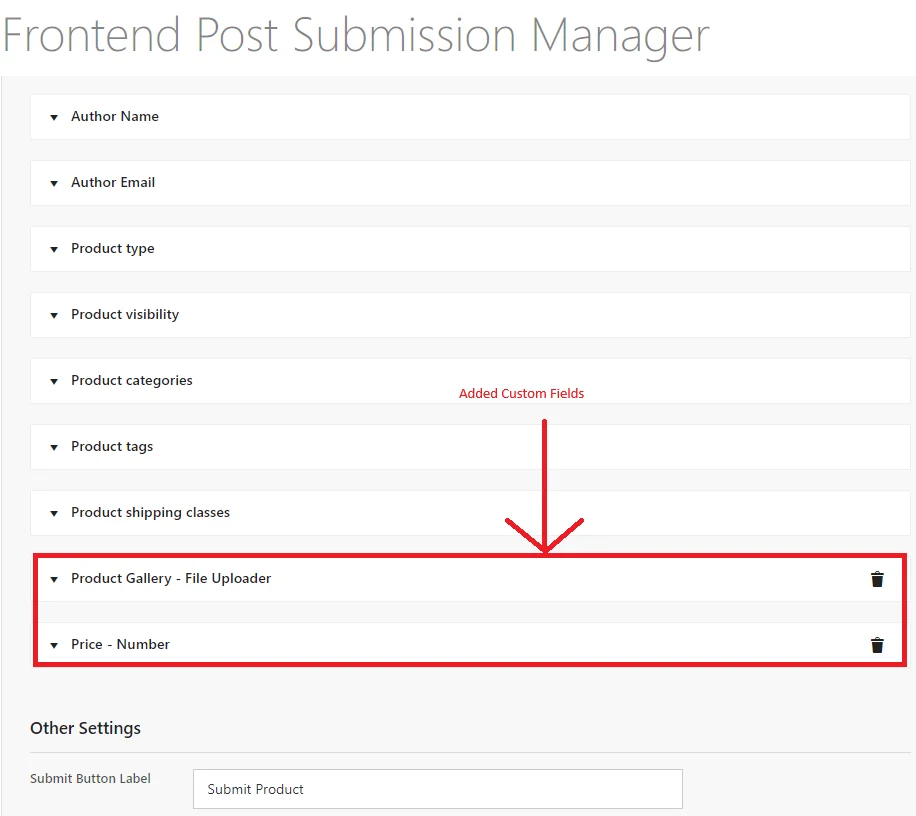Expand the Product visibility arrow
The height and width of the screenshot is (816, 916).
pyautogui.click(x=54, y=315)
